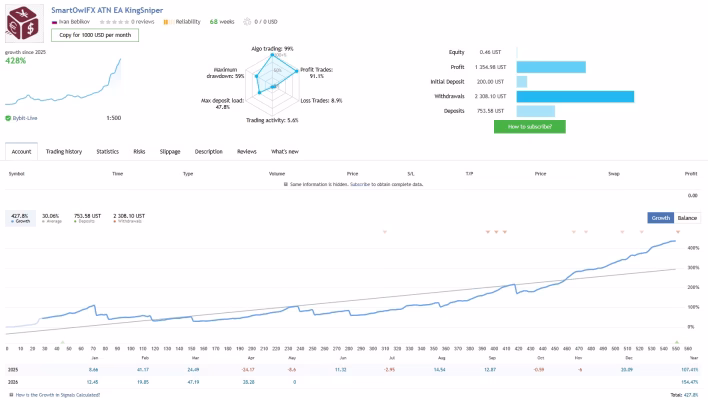Viewport: 708px width, 400px height.
Task: Toggle the Withdrawals series 2 308.10 UST
Action: (129, 218)
